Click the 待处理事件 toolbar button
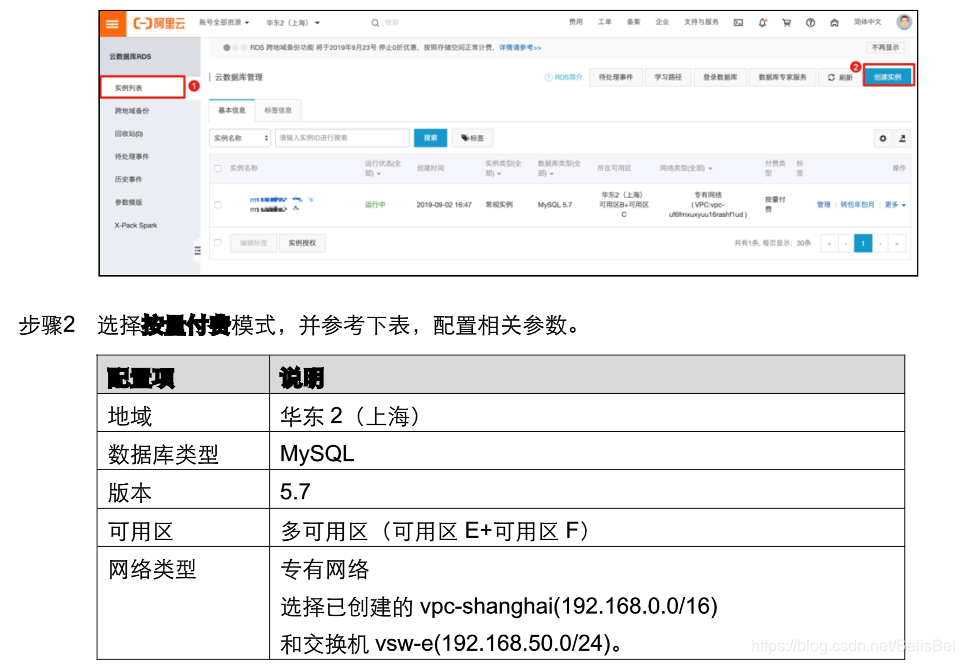Image resolution: width=964 pixels, height=664 pixels. pyautogui.click(x=615, y=77)
